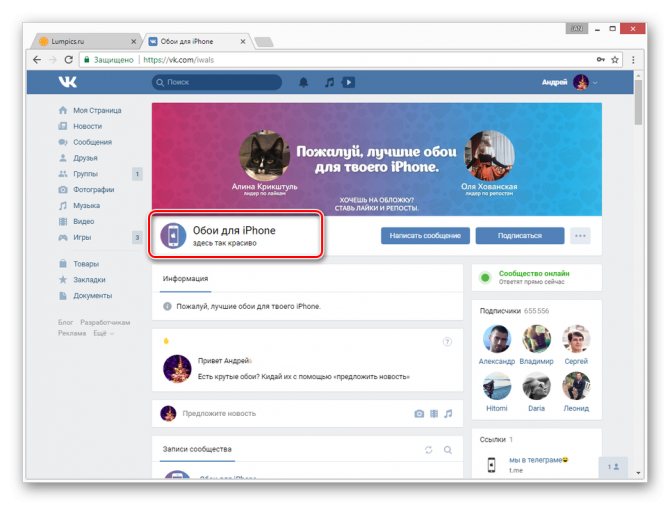670x505 pixels.
Task: Close the Lumpics.ru tab
Action: coord(133,41)
